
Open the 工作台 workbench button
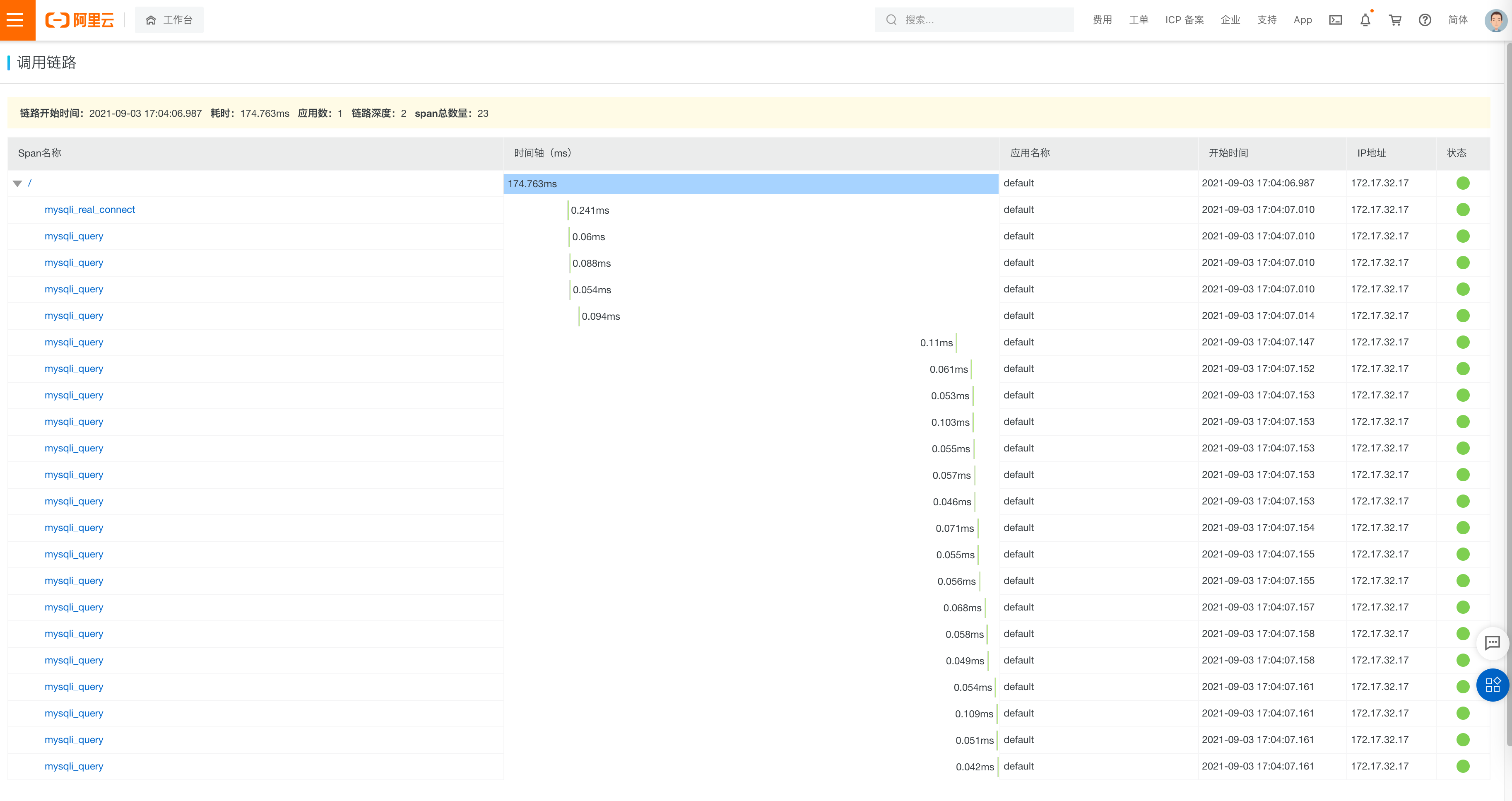pos(169,20)
